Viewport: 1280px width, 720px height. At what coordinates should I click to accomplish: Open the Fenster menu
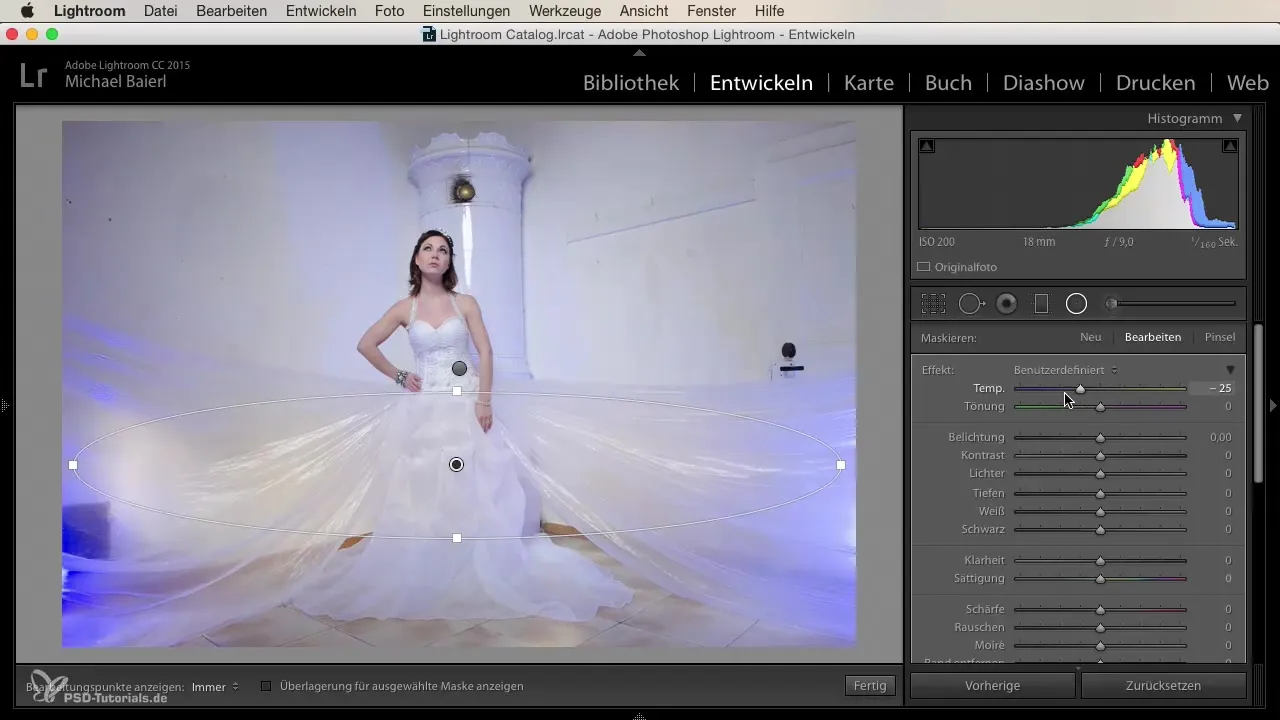click(x=712, y=11)
